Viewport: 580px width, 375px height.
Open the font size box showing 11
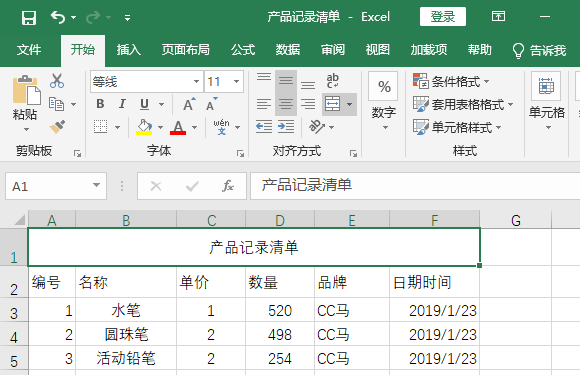[x=224, y=81]
